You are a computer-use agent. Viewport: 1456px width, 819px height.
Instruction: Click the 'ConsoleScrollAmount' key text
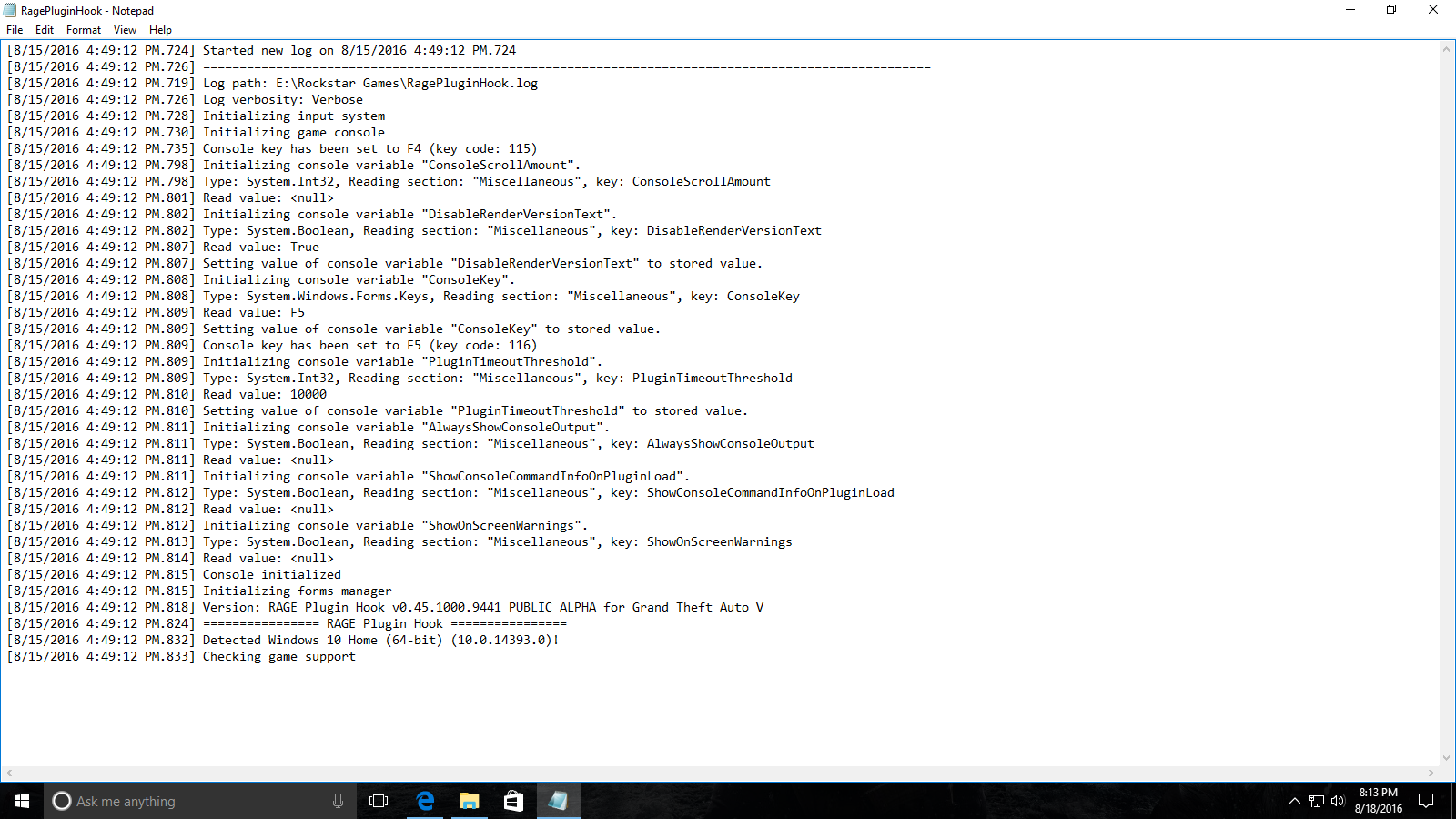(x=702, y=182)
